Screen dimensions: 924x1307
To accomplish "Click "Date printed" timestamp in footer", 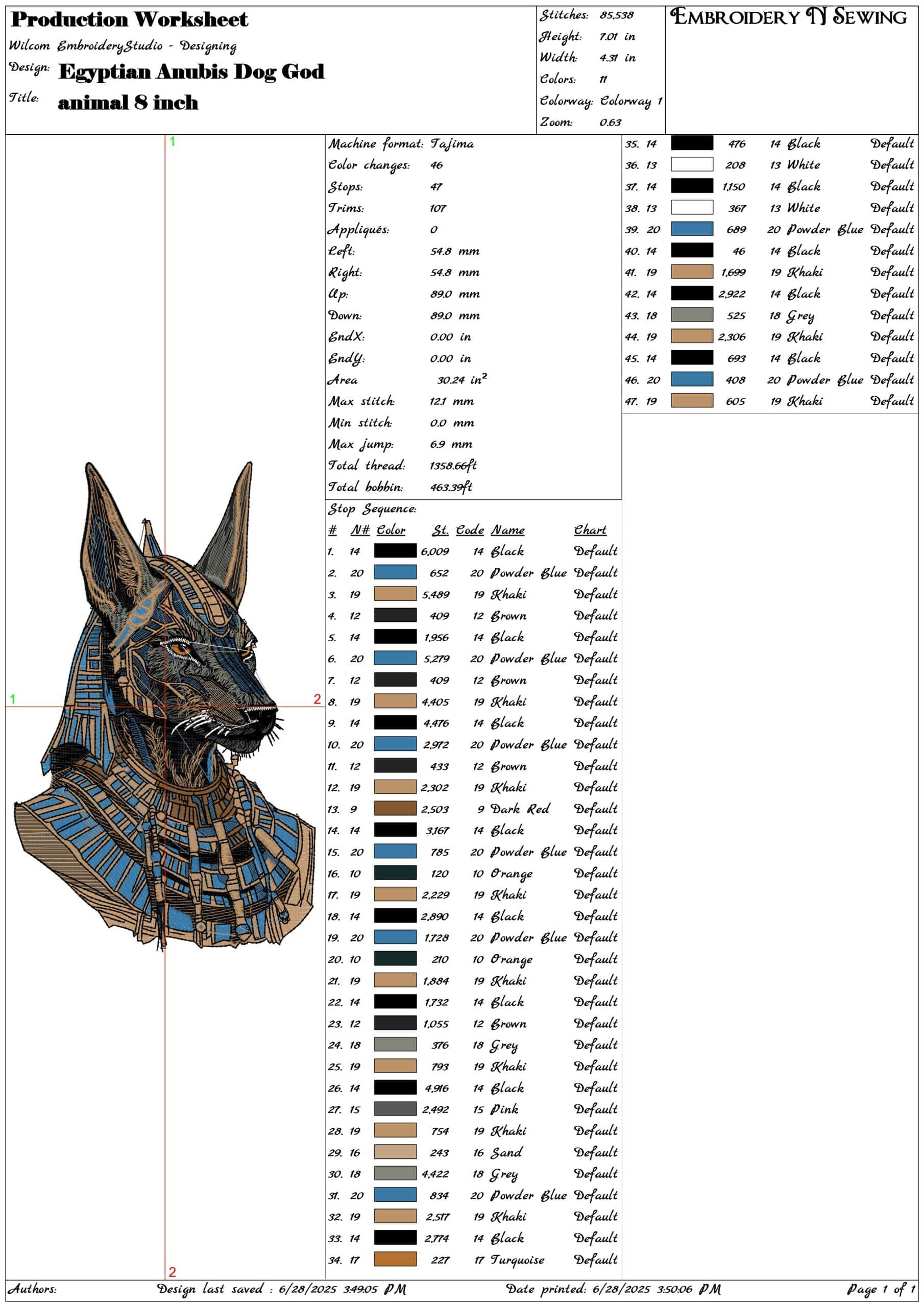I will tap(613, 1289).
